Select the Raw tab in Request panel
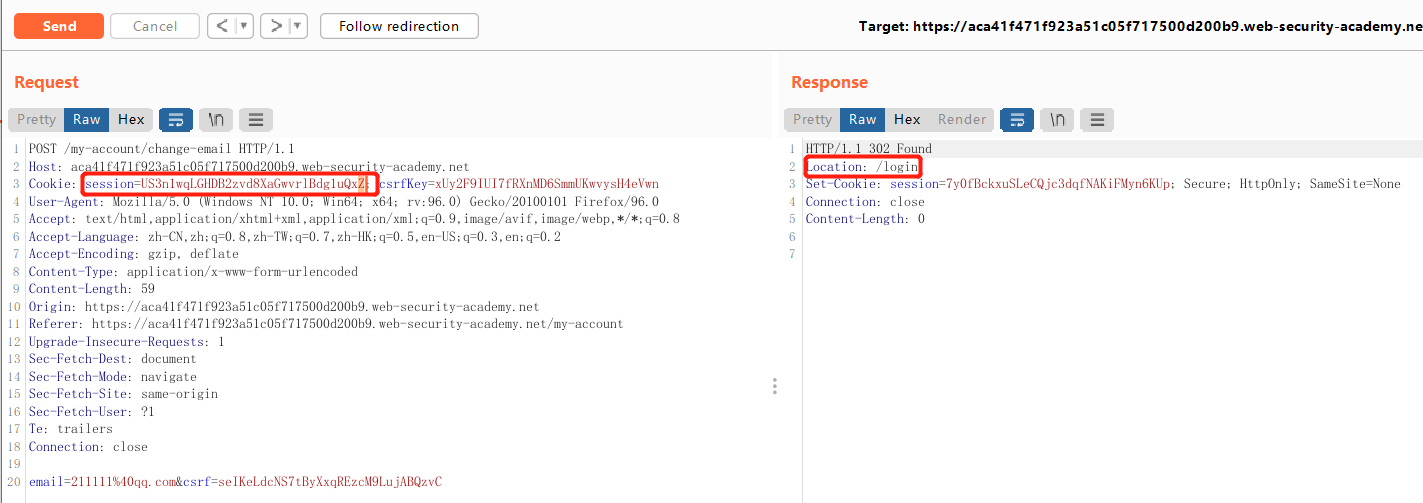 87,119
